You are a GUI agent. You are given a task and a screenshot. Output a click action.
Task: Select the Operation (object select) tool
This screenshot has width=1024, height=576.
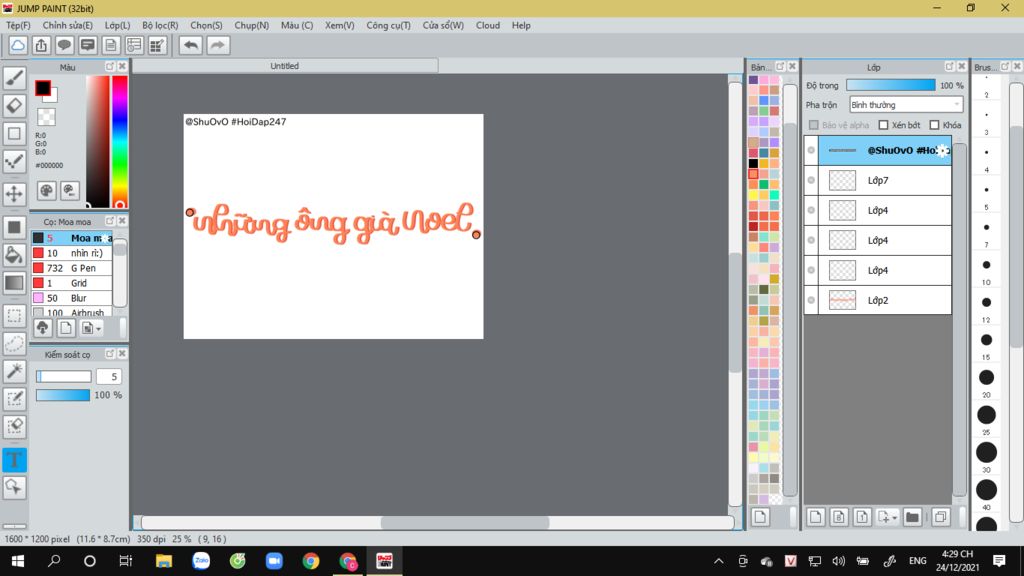(14, 487)
